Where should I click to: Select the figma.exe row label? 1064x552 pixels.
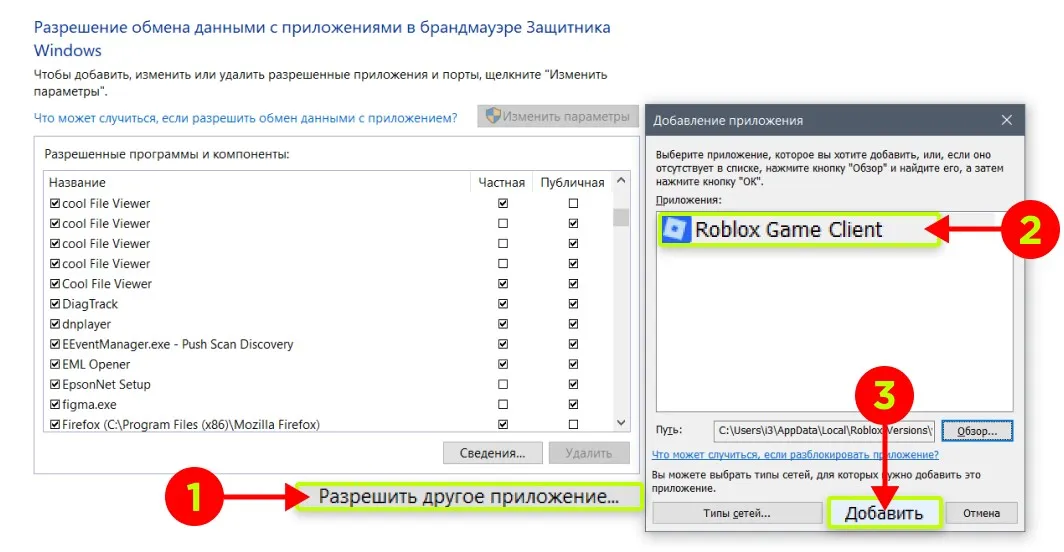pyautogui.click(x=90, y=404)
